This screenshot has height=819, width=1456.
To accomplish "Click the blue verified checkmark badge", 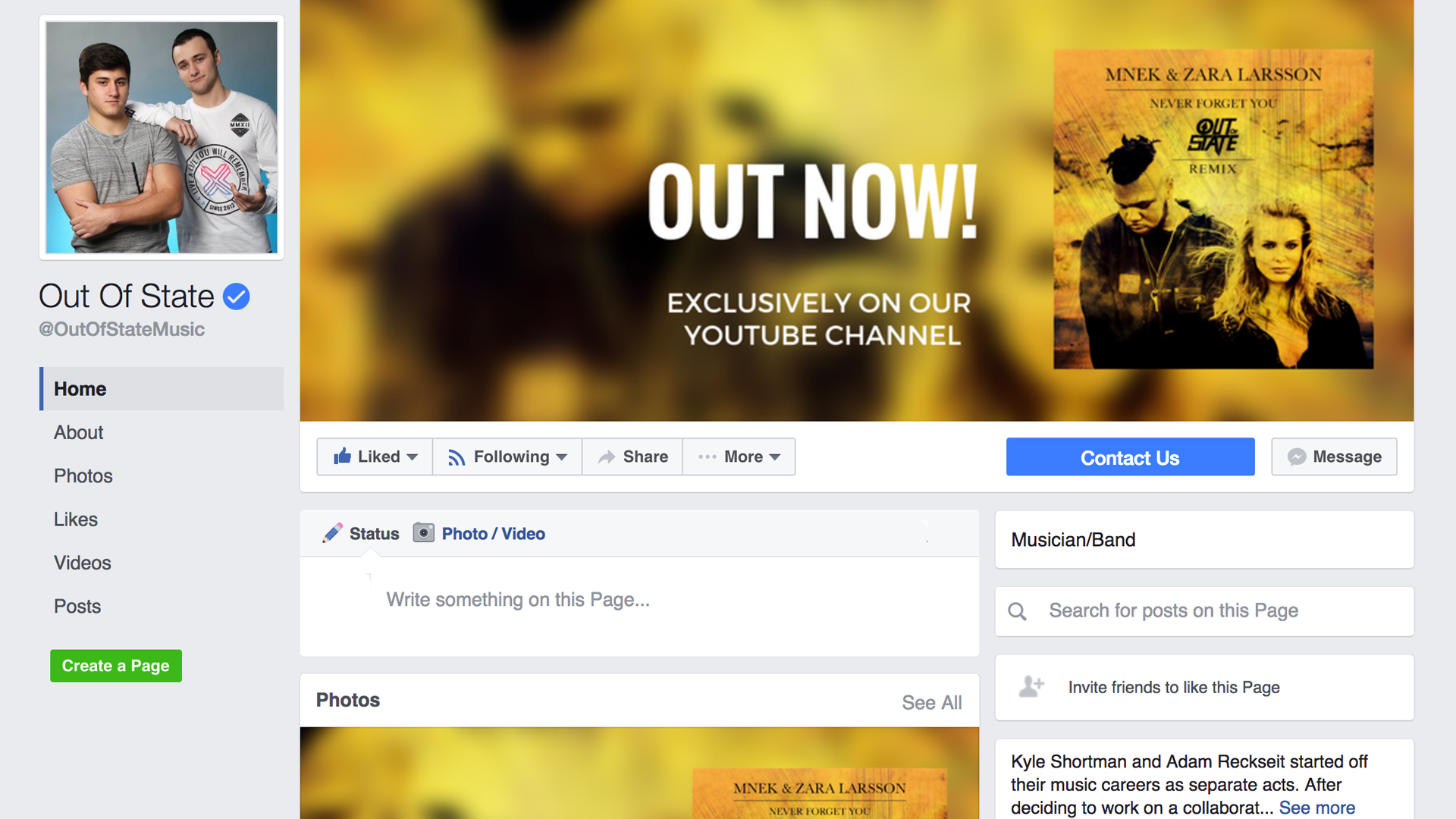I will tap(237, 297).
